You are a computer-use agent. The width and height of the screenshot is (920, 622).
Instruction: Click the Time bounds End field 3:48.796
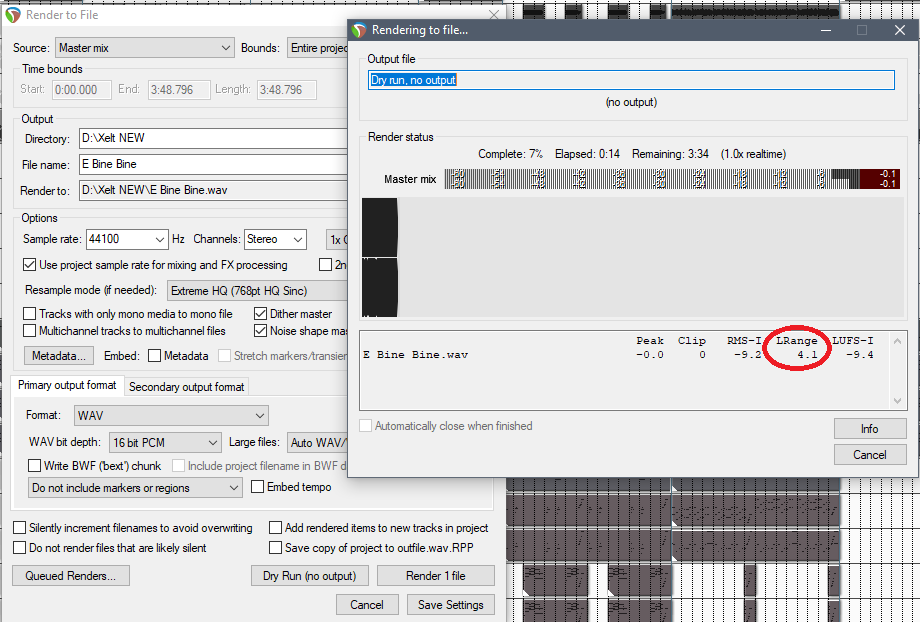[179, 90]
